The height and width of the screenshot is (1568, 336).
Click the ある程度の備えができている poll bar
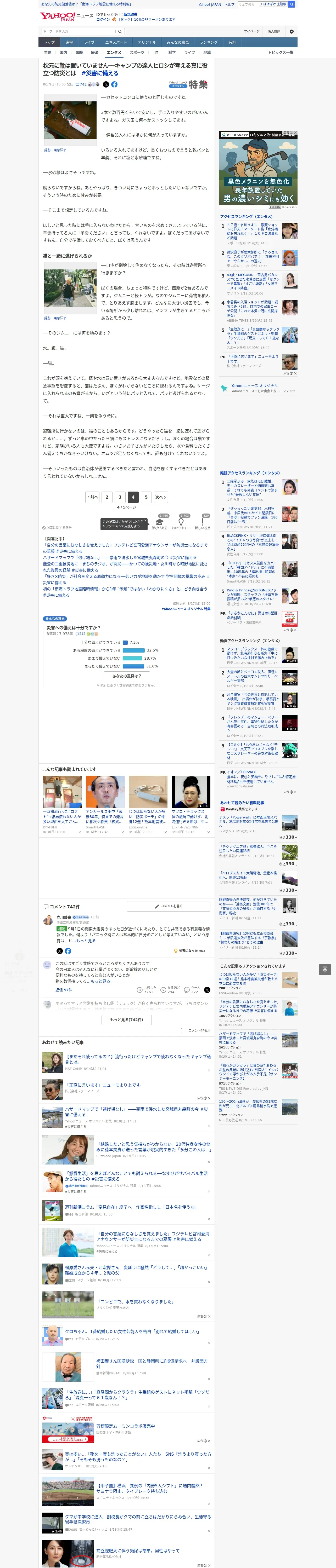click(133, 650)
